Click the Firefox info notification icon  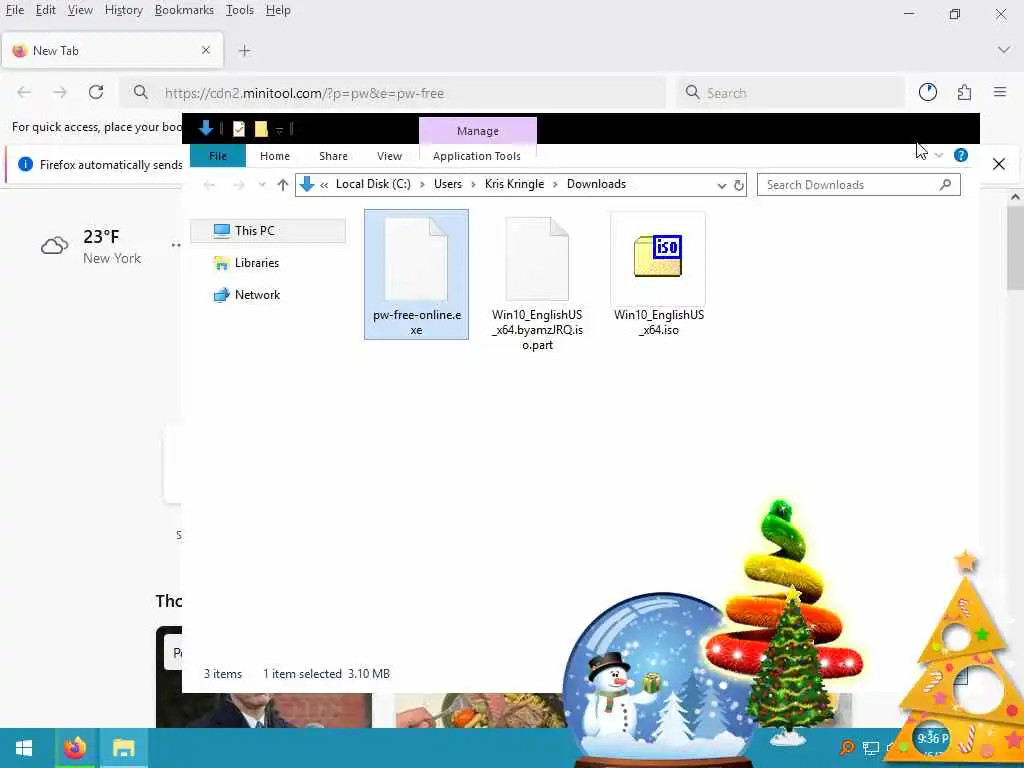click(25, 164)
